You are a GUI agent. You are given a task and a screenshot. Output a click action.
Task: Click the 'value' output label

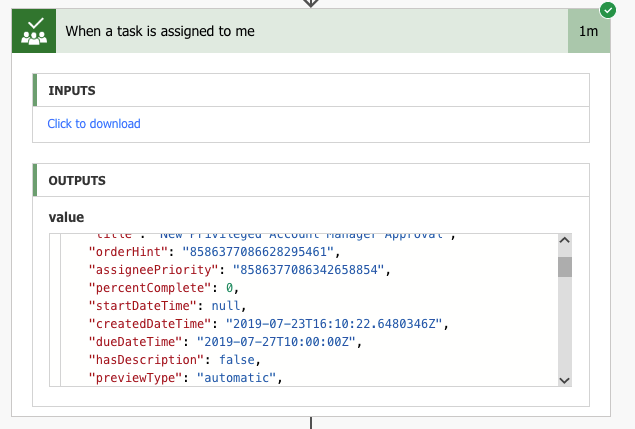coord(66,218)
